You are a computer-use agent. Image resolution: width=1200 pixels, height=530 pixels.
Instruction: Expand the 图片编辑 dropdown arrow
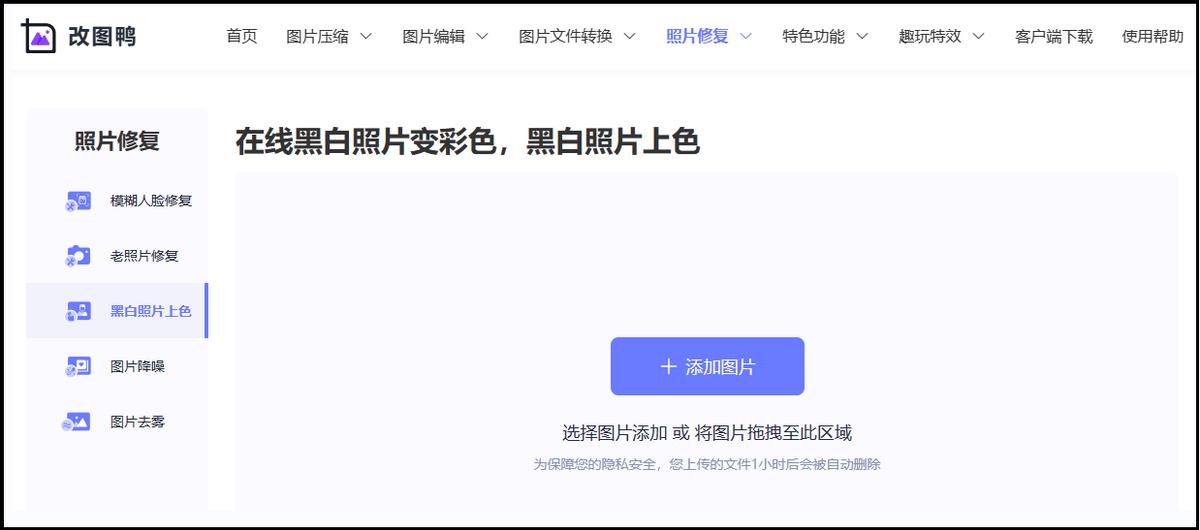(x=481, y=37)
